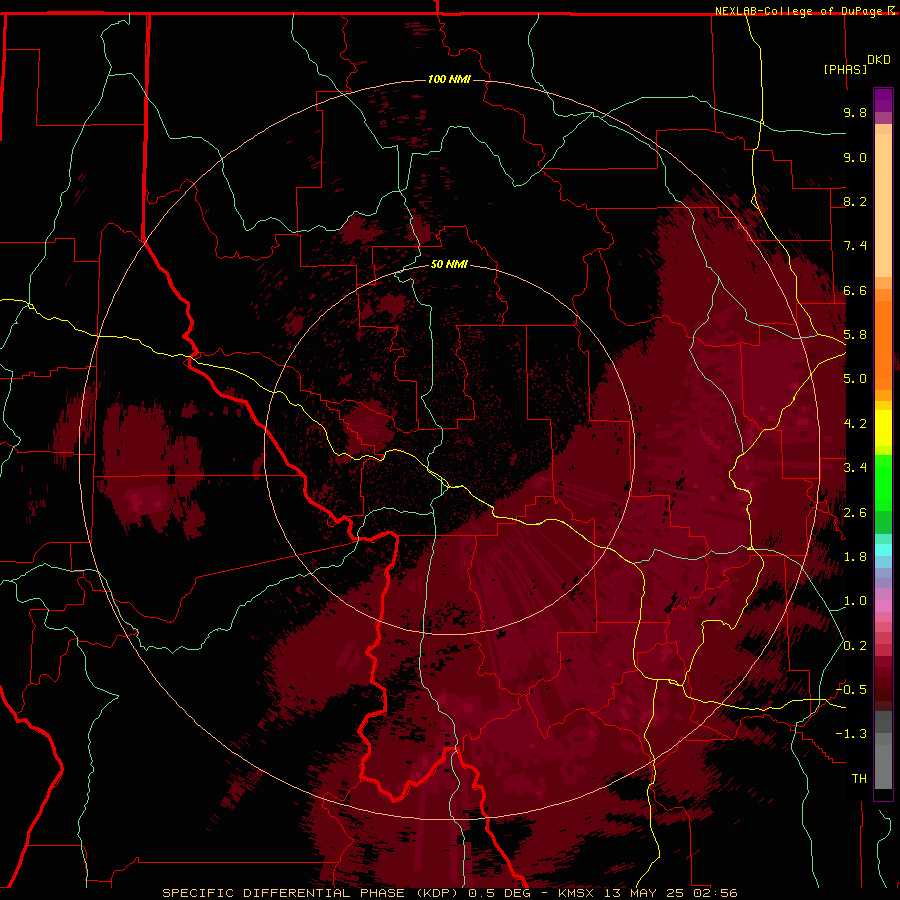This screenshot has width=900, height=900.
Task: Click the 0.2 legend value
Action: point(855,646)
